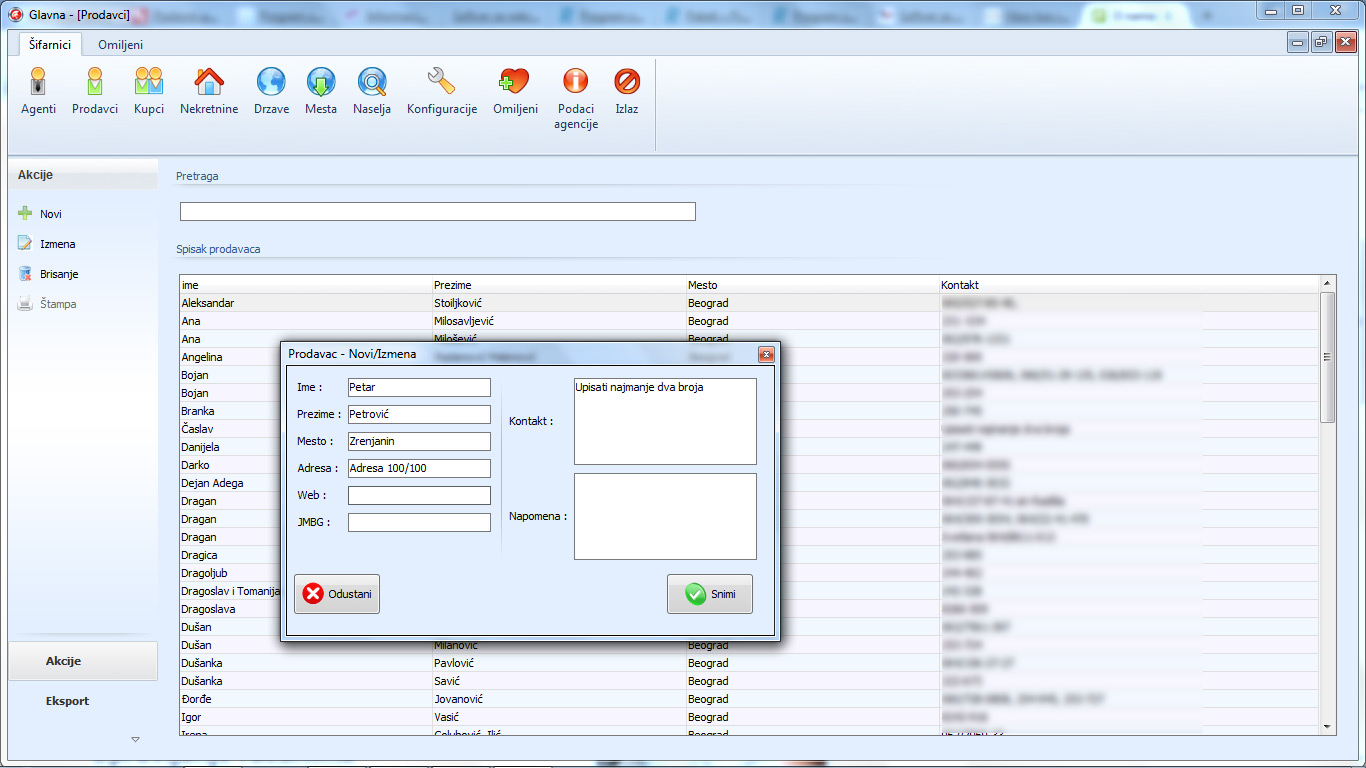
Task: Open the Agenti section icon
Action: tap(38, 82)
